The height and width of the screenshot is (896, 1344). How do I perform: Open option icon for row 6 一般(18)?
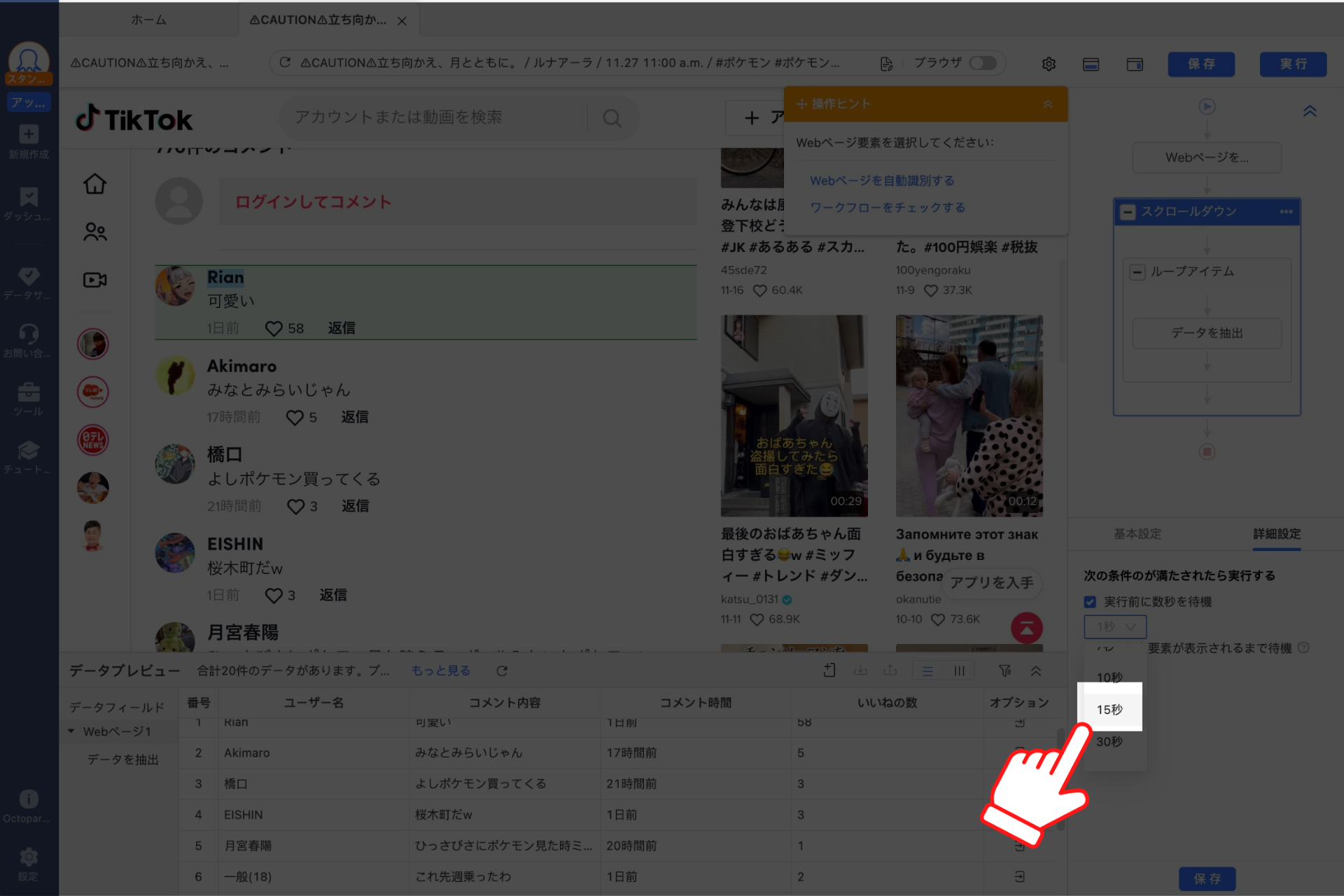1019,876
